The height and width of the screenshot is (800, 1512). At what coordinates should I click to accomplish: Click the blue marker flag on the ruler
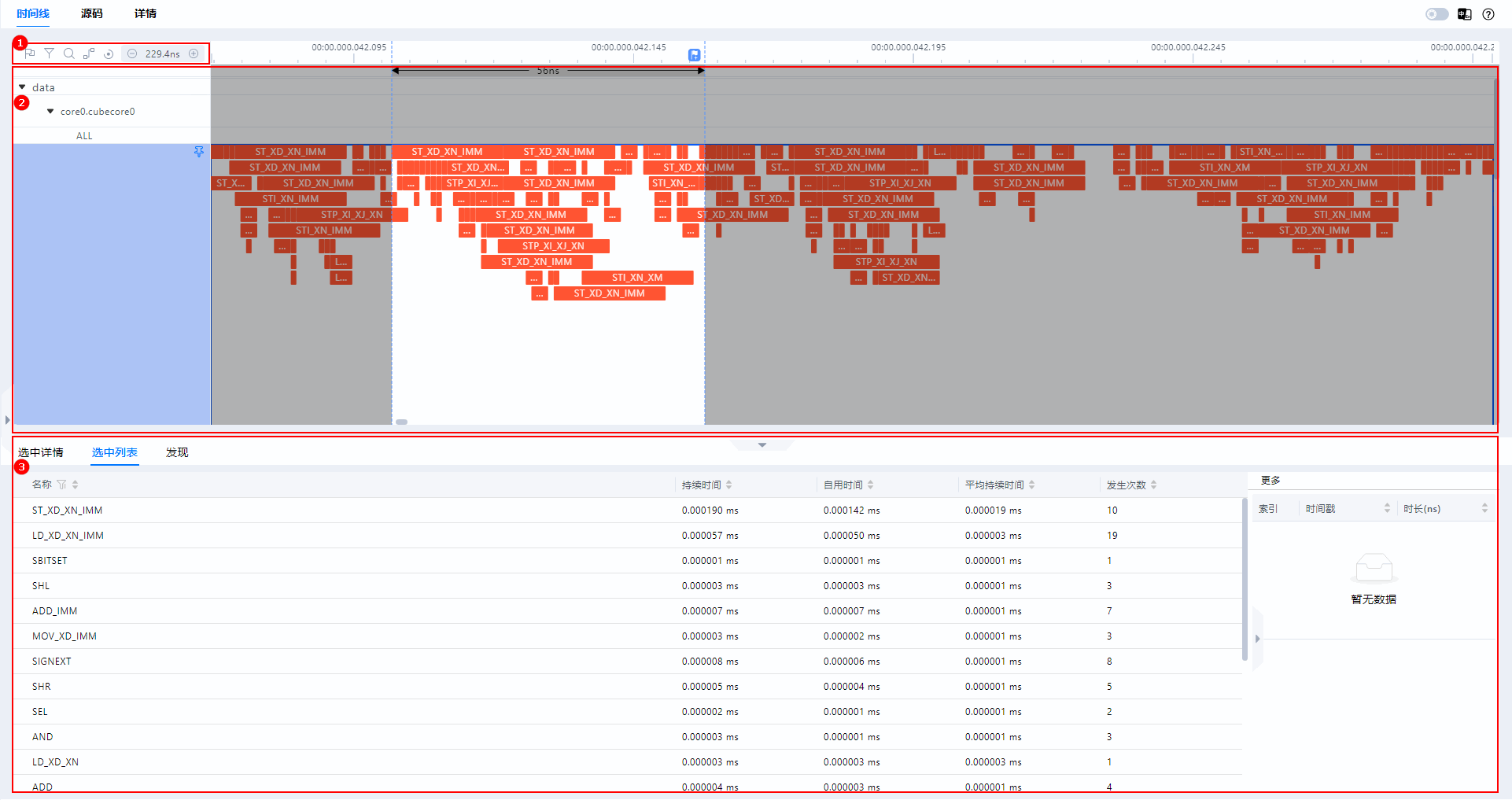694,55
